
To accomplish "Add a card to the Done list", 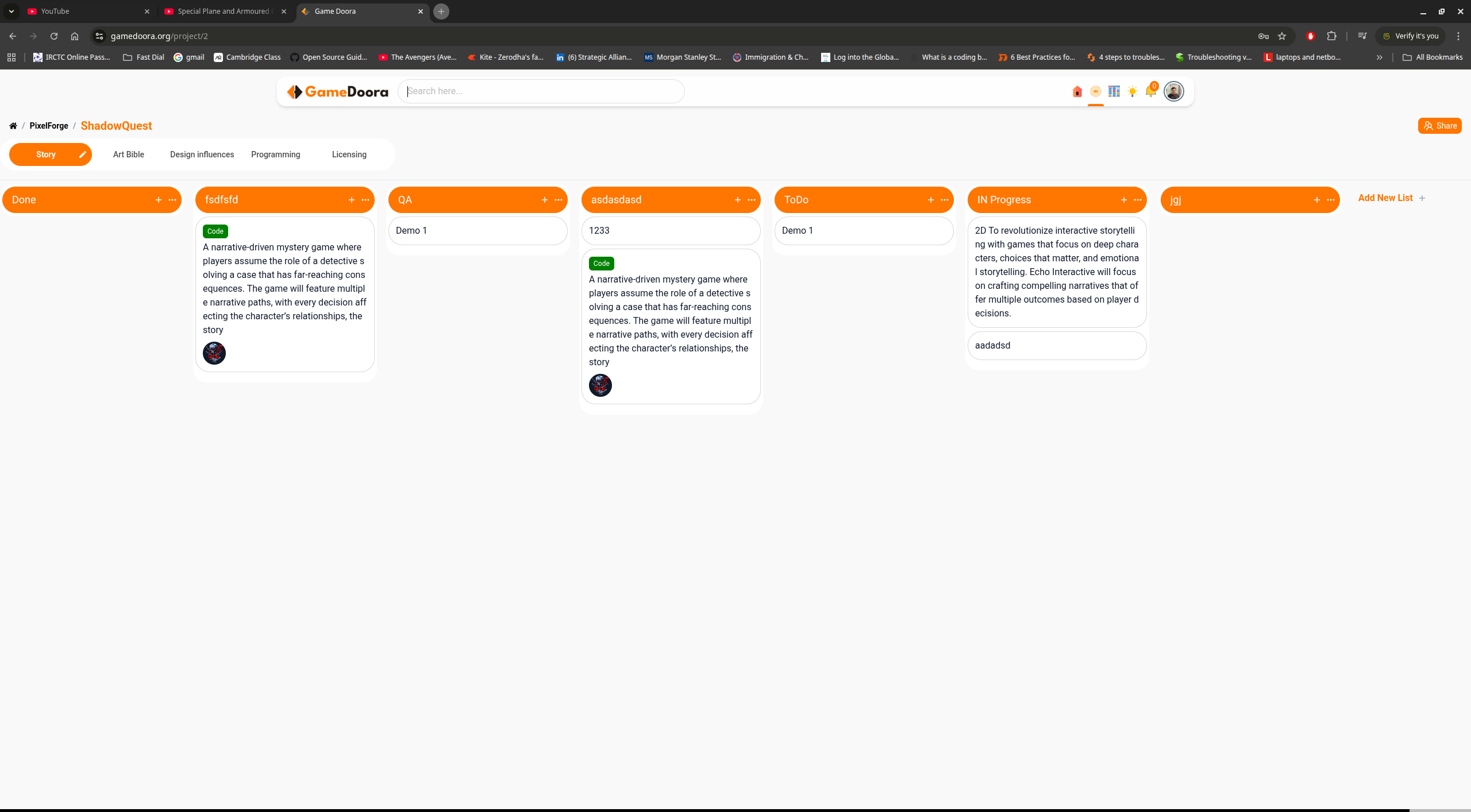I will point(159,200).
